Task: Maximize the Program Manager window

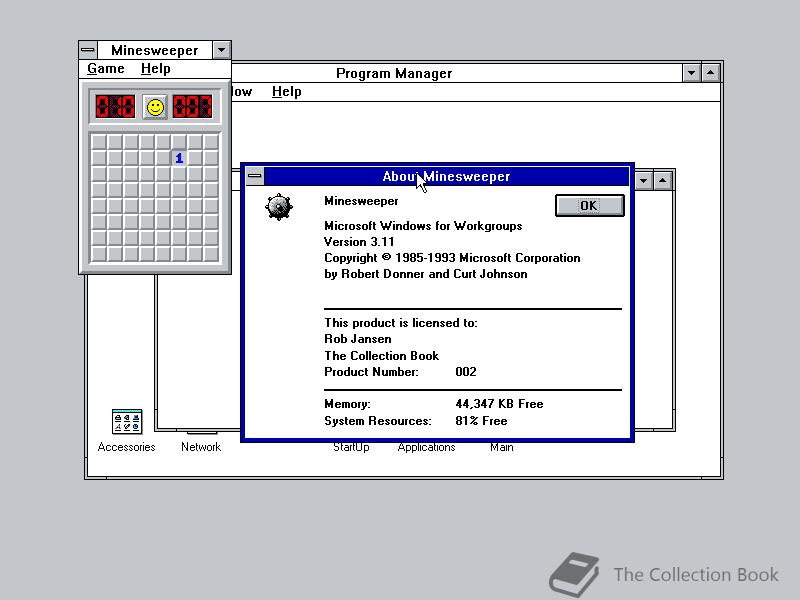Action: pos(710,73)
